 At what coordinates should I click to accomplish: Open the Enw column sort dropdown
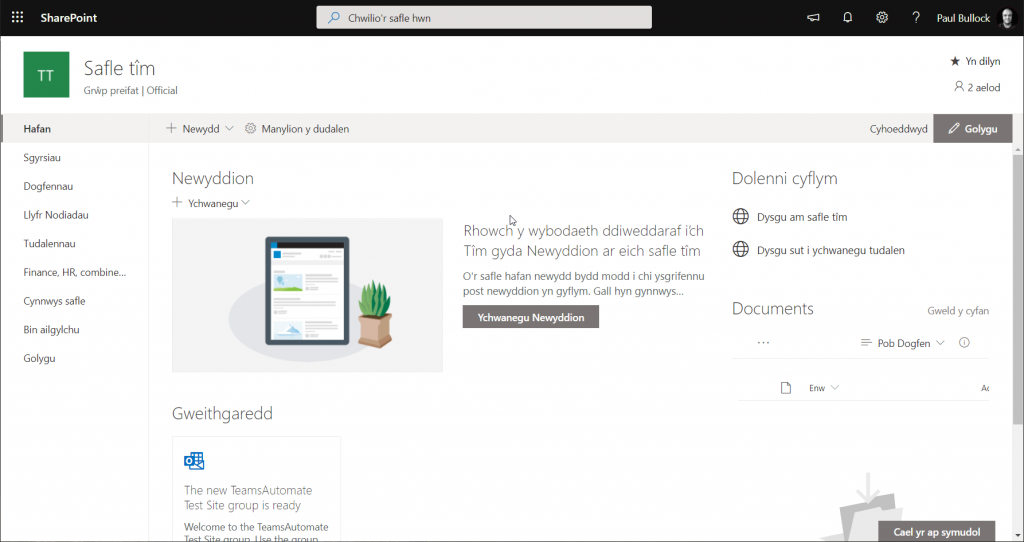(x=824, y=388)
